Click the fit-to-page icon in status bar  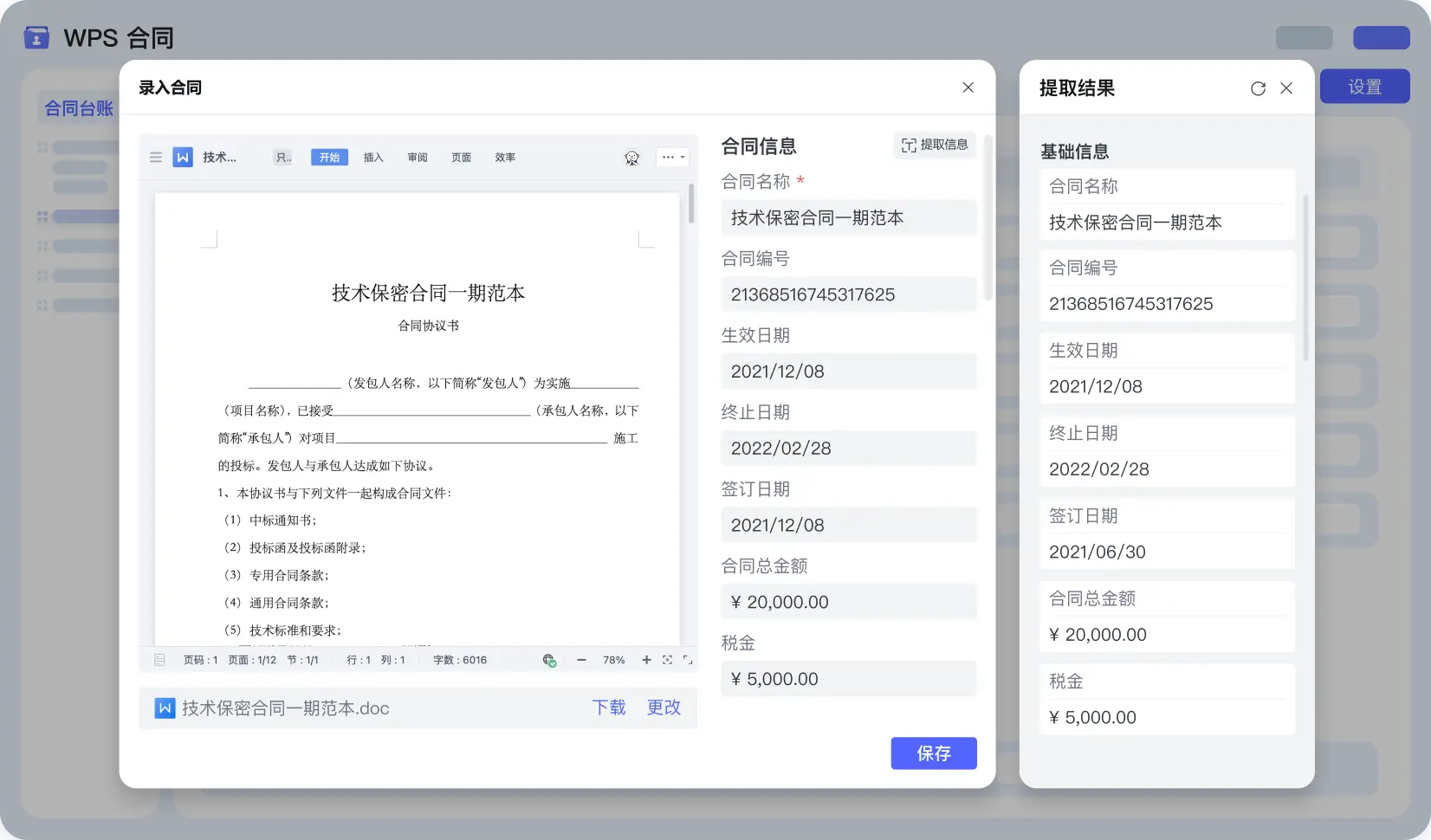point(667,660)
